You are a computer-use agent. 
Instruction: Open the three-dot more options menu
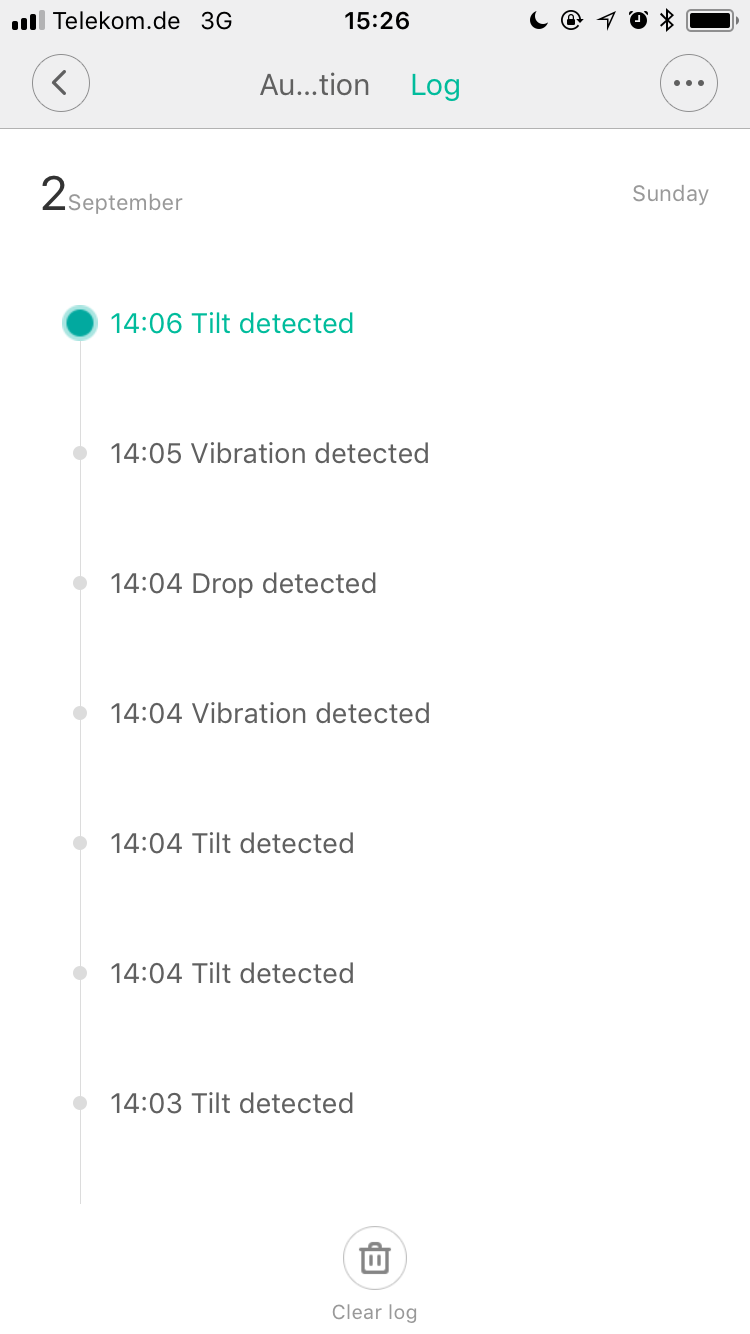tap(689, 83)
